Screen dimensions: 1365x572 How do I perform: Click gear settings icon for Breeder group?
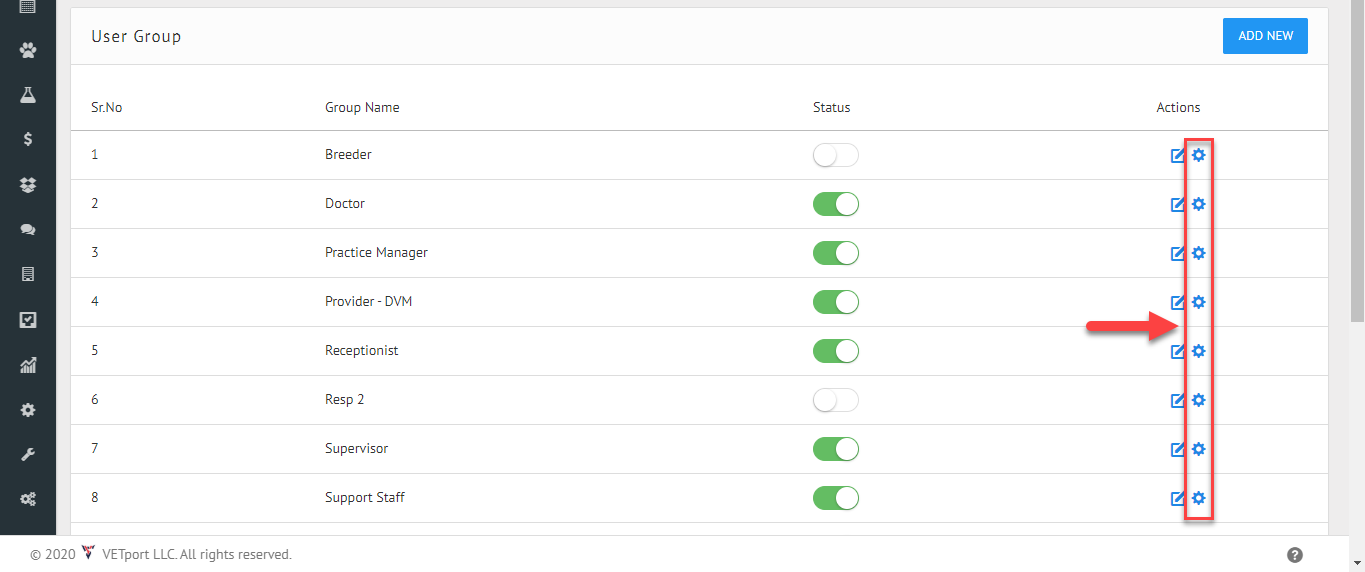1199,155
